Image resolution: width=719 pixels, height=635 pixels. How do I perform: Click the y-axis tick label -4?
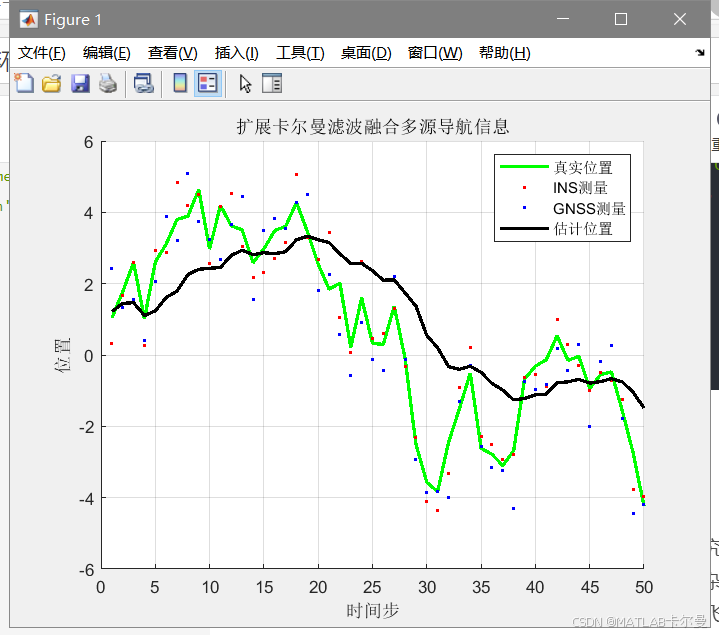(x=86, y=498)
